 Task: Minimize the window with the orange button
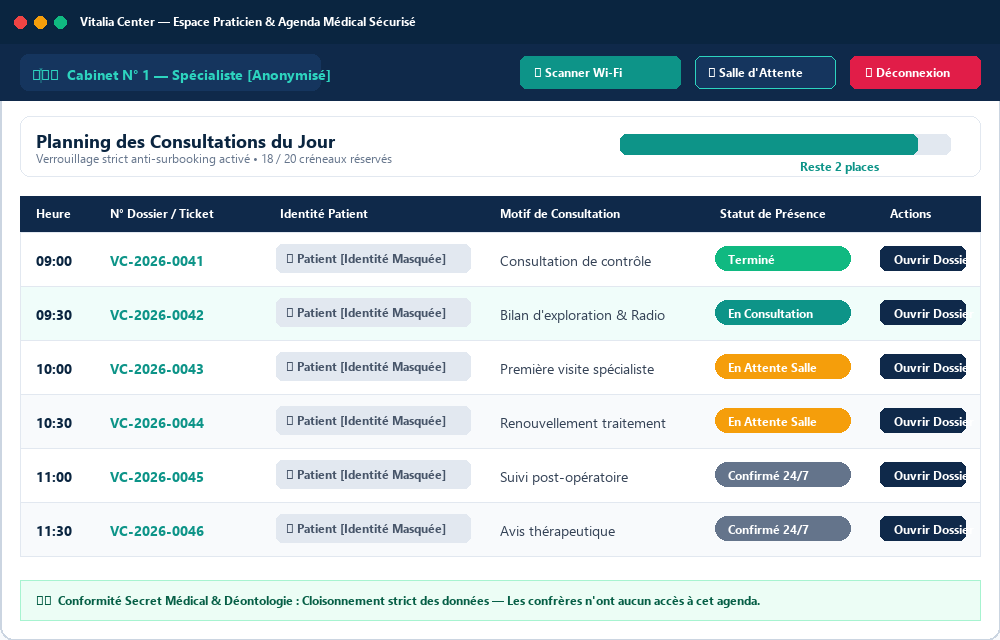[40, 22]
